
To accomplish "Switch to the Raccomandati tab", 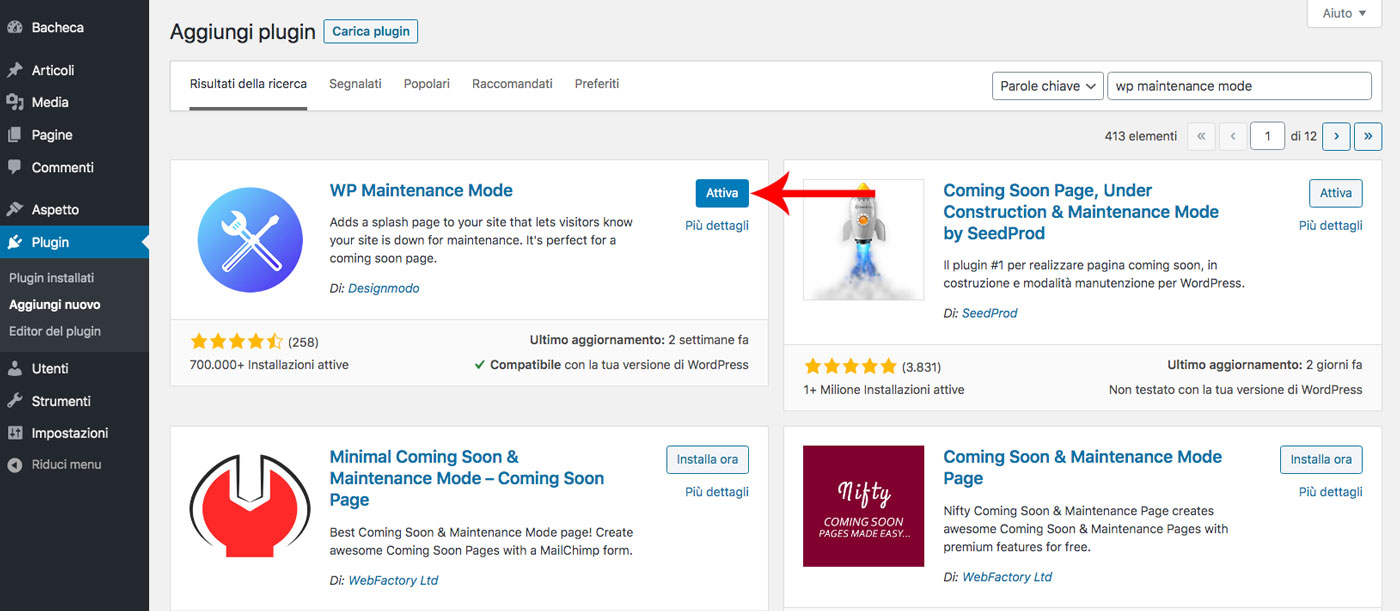I will [x=512, y=84].
